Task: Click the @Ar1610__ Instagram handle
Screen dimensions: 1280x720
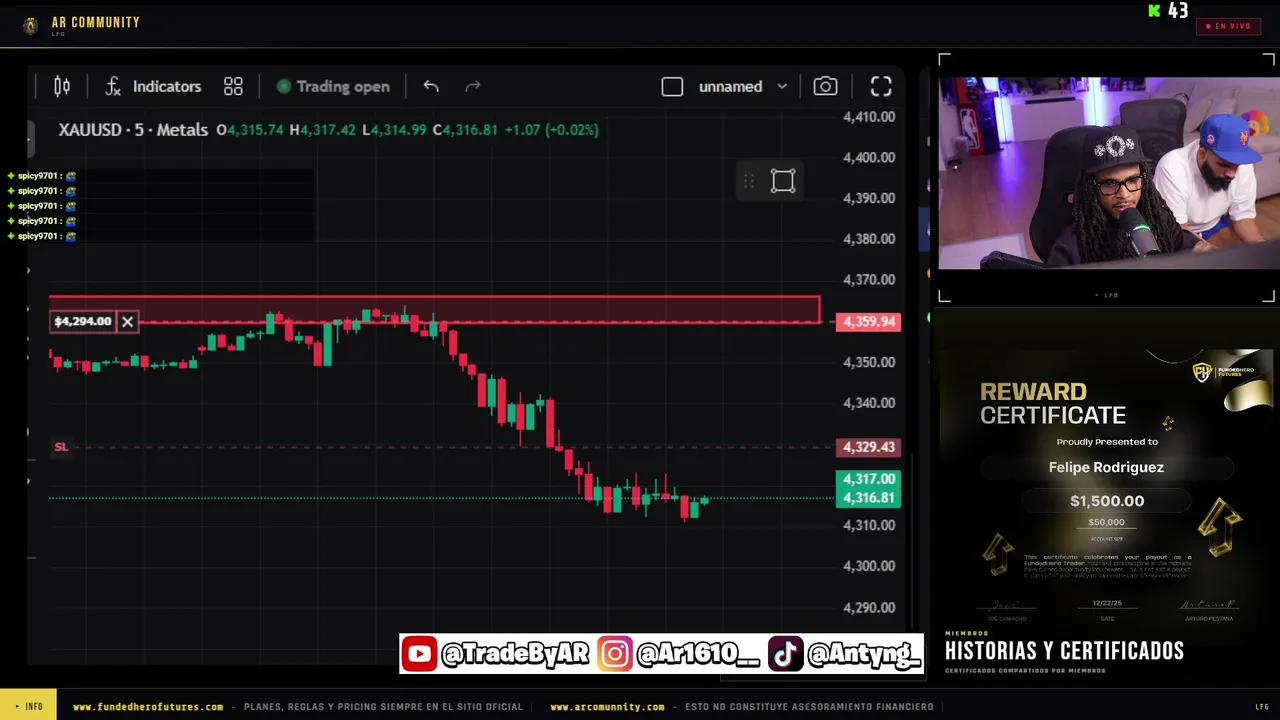Action: point(698,654)
